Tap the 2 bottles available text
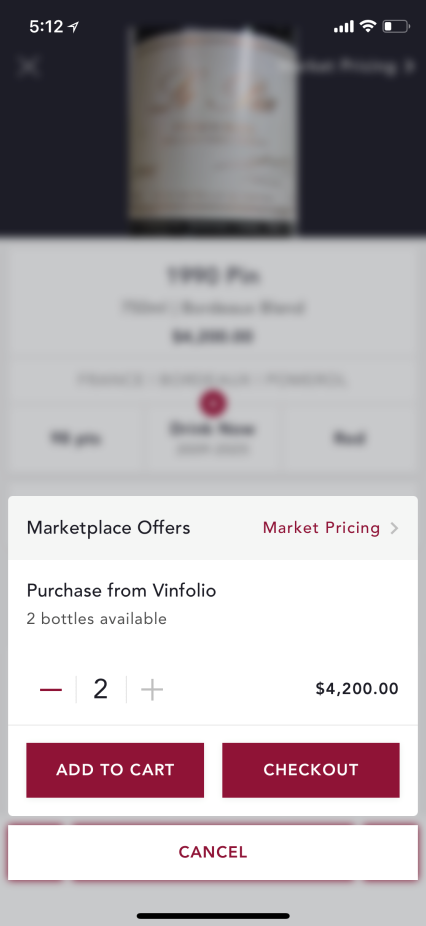426x926 pixels. 97,619
